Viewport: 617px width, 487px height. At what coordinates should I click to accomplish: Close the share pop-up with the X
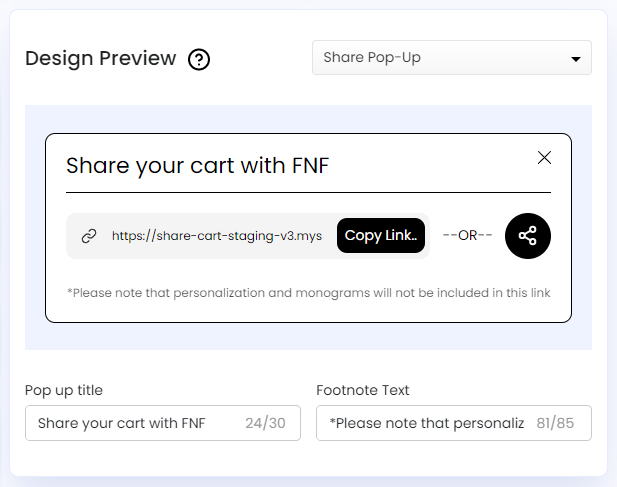tap(544, 157)
